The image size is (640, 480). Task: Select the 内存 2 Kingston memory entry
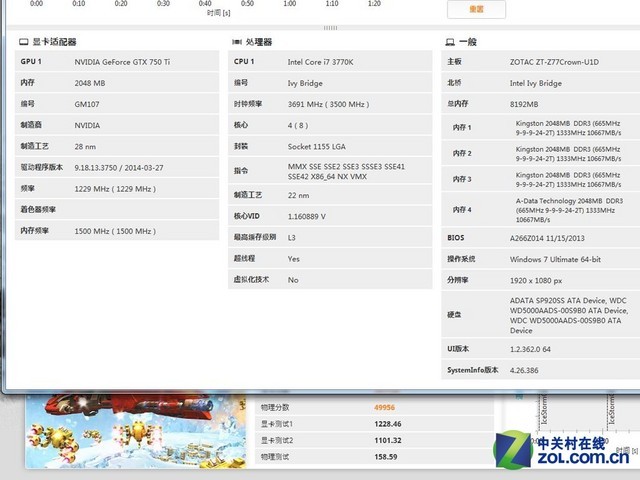[x=568, y=154]
